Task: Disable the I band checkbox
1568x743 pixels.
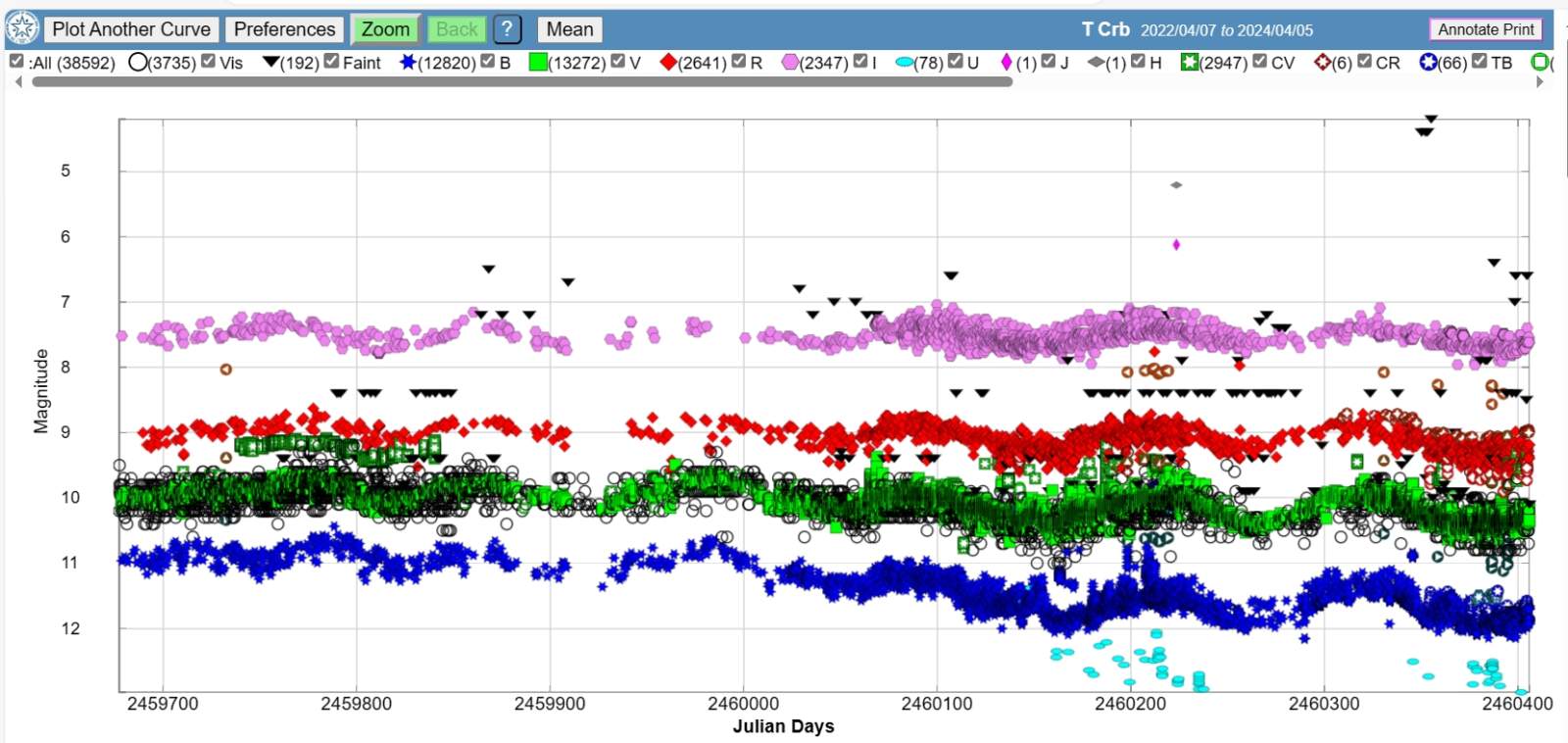Action: tap(859, 62)
